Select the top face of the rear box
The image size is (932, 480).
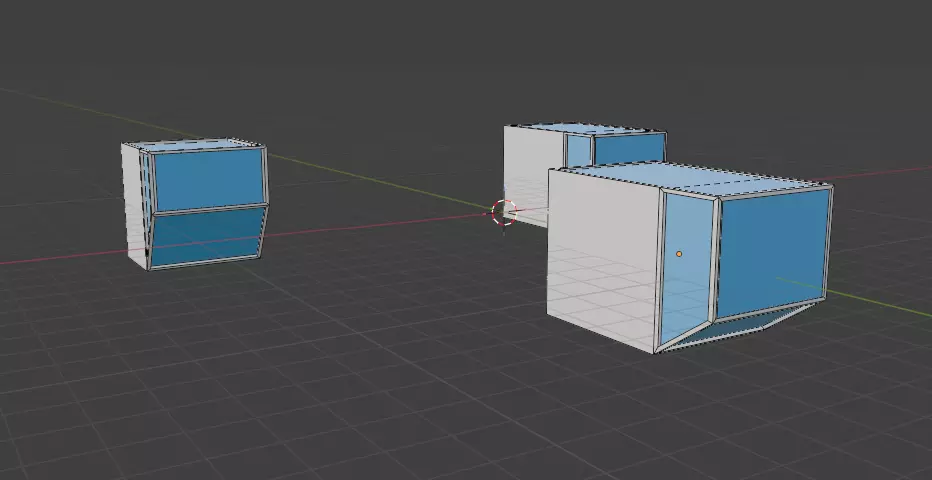[x=585, y=129]
